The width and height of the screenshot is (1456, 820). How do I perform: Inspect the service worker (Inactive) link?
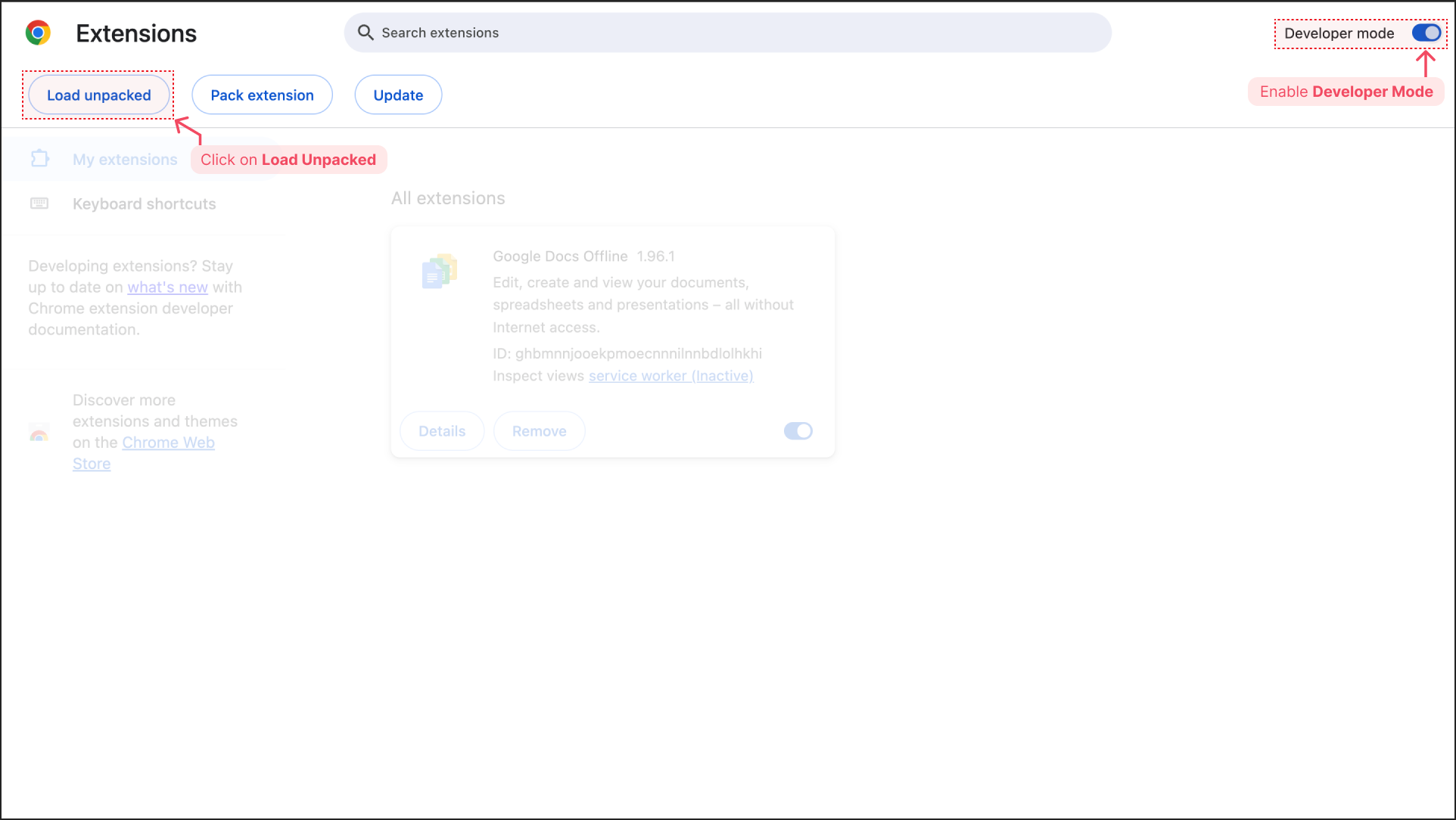tap(670, 376)
